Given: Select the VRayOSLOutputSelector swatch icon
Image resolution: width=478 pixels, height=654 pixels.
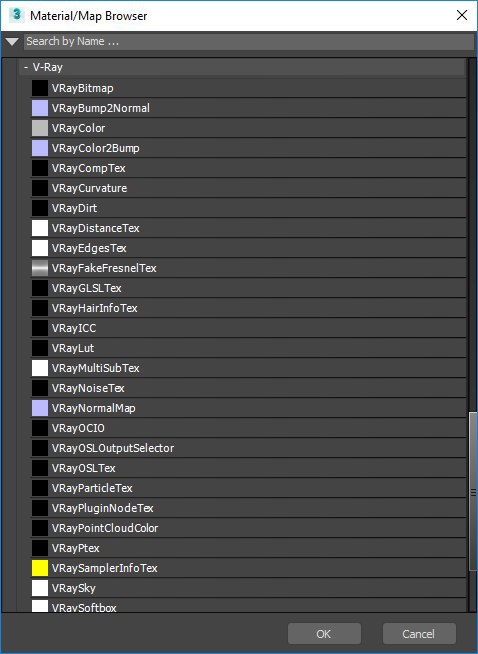Looking at the screenshot, I should [40, 448].
